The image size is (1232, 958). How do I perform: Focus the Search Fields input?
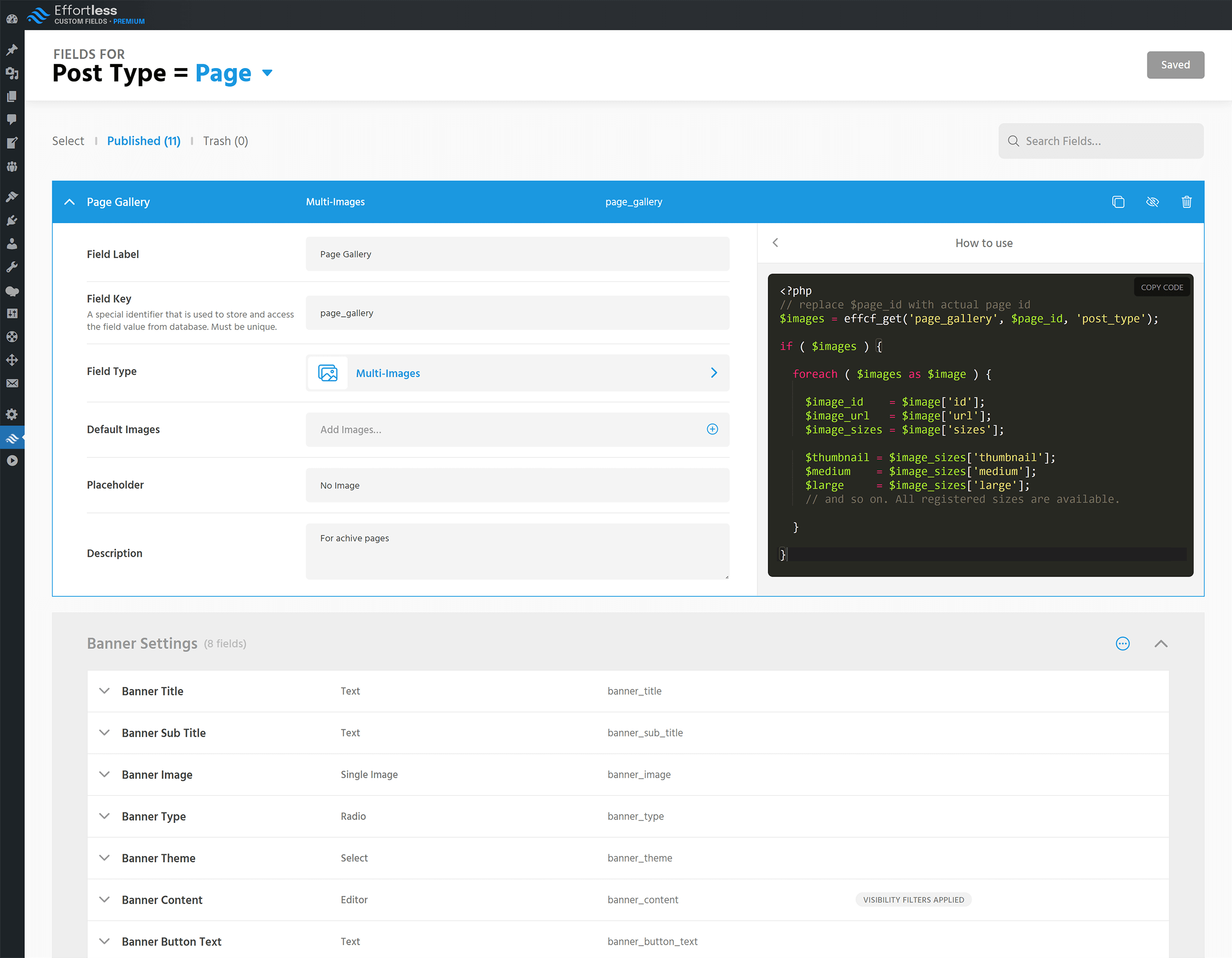1100,141
